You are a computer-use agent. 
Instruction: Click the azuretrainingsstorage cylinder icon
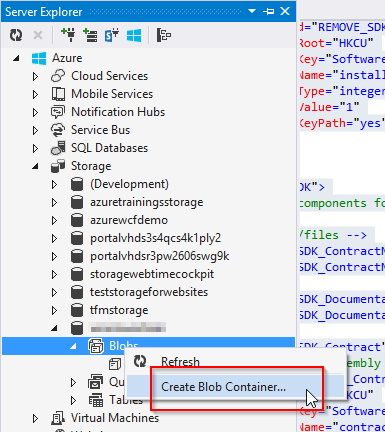77,202
